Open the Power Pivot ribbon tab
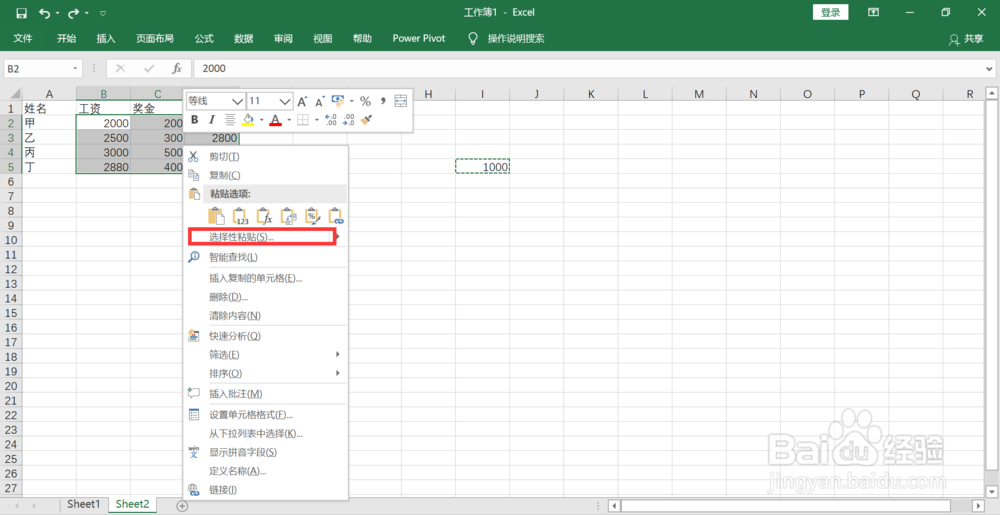Viewport: 1000px width, 515px height. 419,38
